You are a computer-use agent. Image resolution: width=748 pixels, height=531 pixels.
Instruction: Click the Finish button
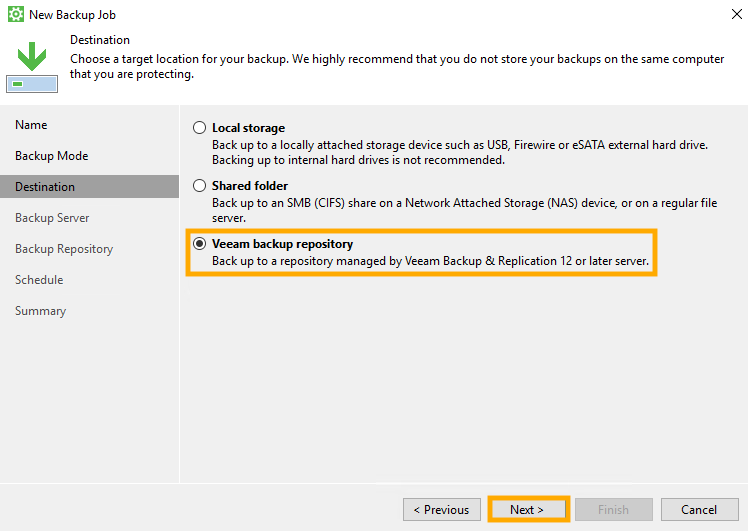click(x=613, y=510)
